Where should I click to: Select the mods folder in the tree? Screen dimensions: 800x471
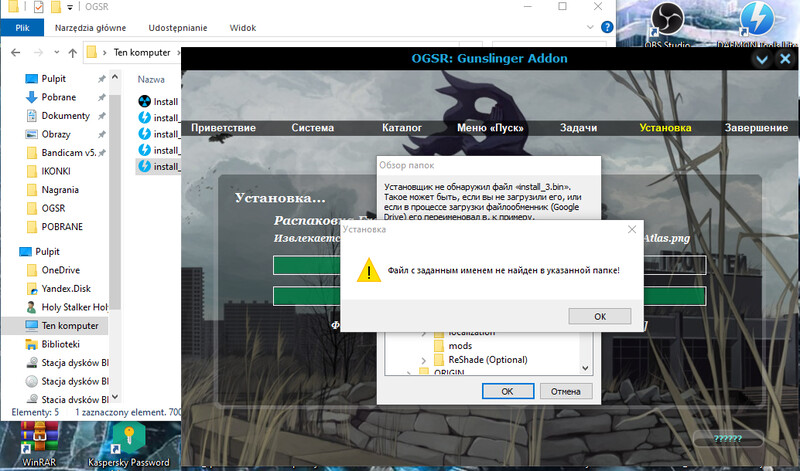pos(460,345)
